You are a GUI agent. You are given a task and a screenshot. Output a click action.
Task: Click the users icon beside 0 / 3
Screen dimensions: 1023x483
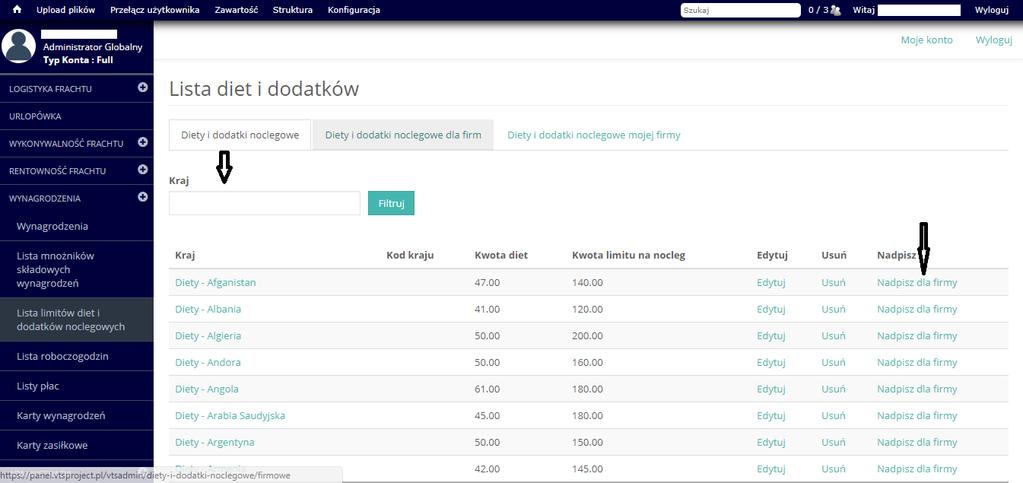(835, 10)
